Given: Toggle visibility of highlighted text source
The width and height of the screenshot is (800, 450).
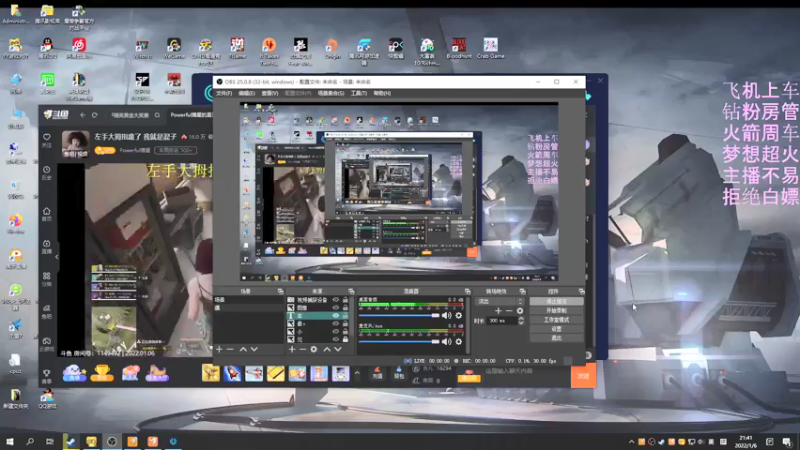Looking at the screenshot, I should 336,316.
